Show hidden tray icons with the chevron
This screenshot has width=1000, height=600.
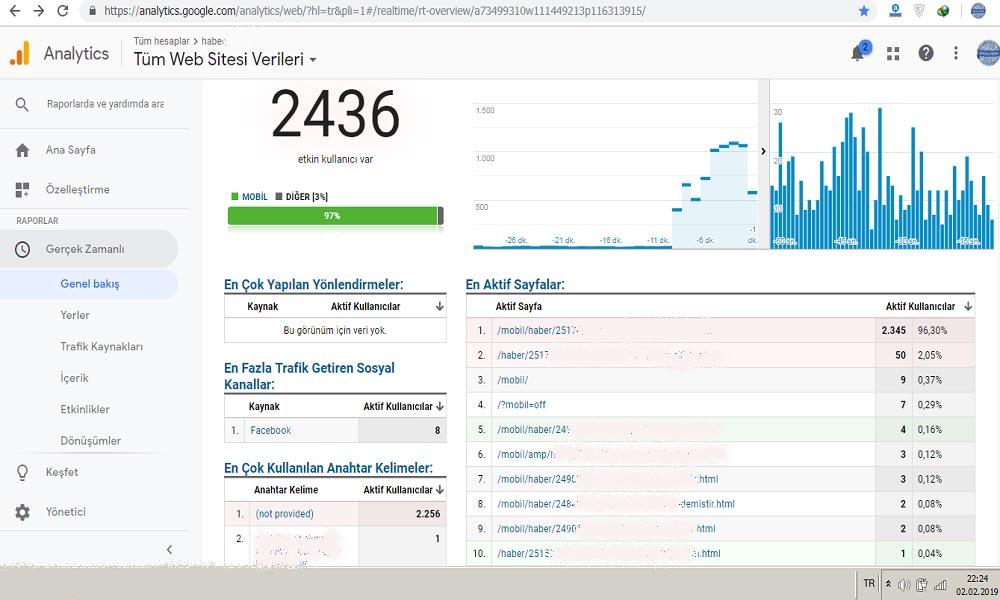tap(888, 584)
